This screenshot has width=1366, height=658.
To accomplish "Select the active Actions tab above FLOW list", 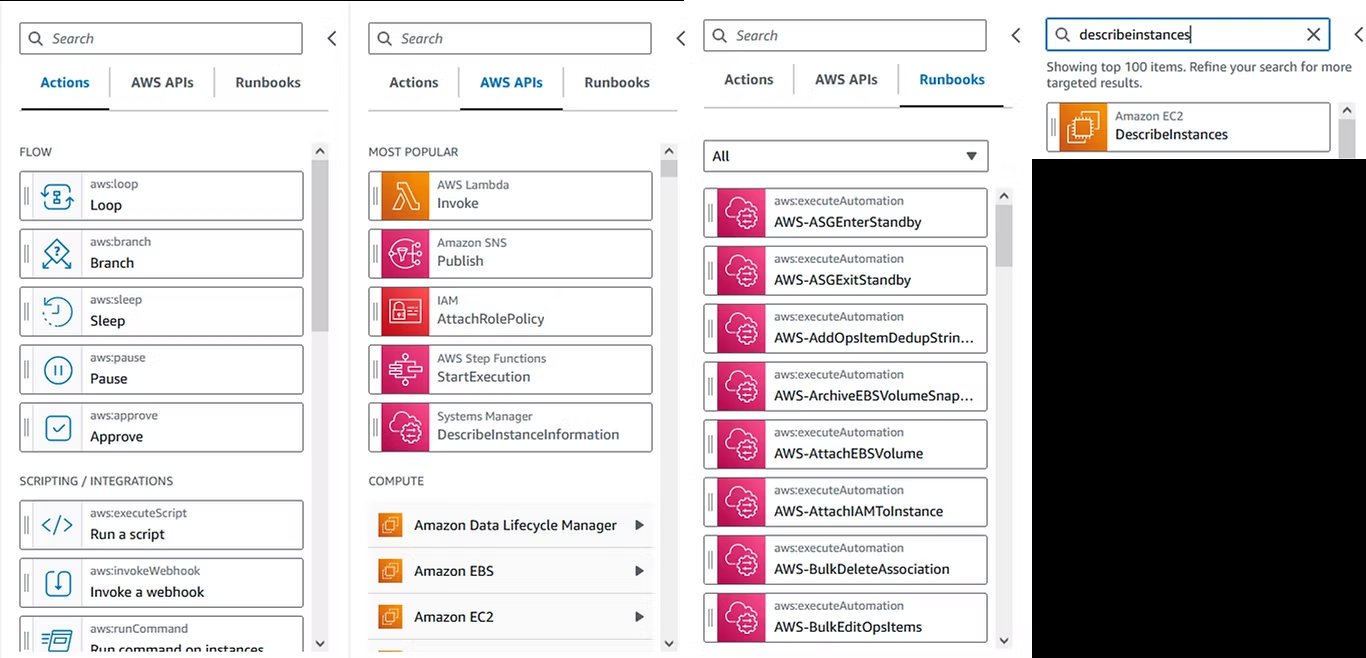I will (65, 83).
